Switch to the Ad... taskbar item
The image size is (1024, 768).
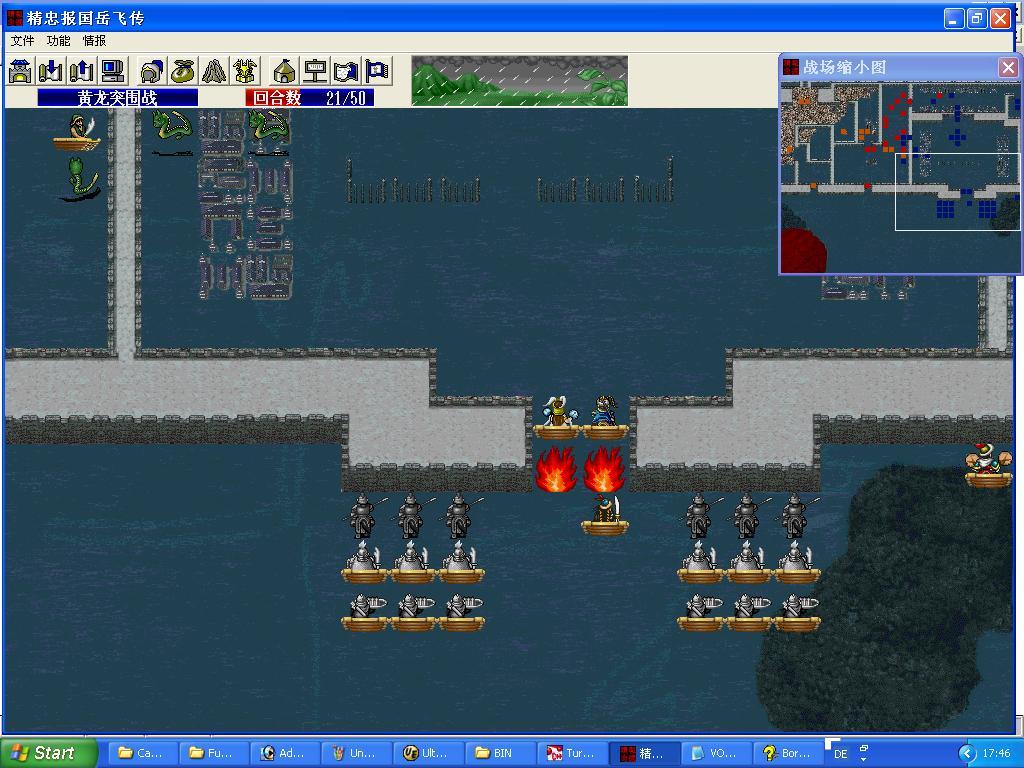point(285,753)
